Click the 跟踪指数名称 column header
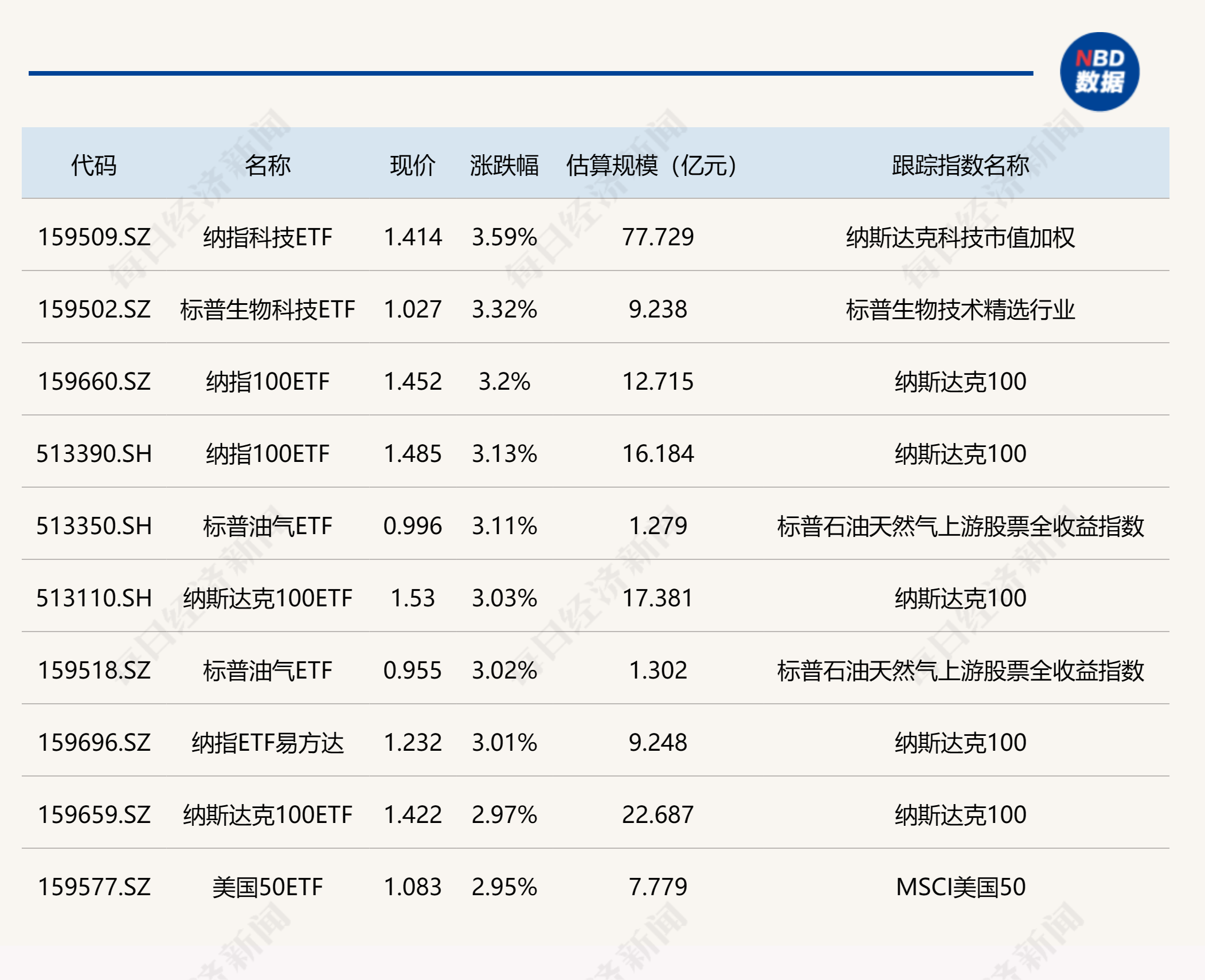 960,166
